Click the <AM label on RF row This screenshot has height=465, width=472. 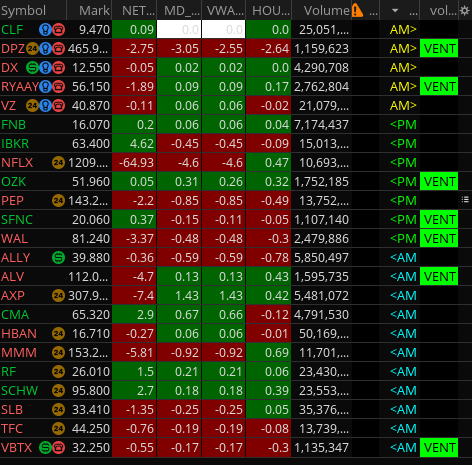pos(403,372)
